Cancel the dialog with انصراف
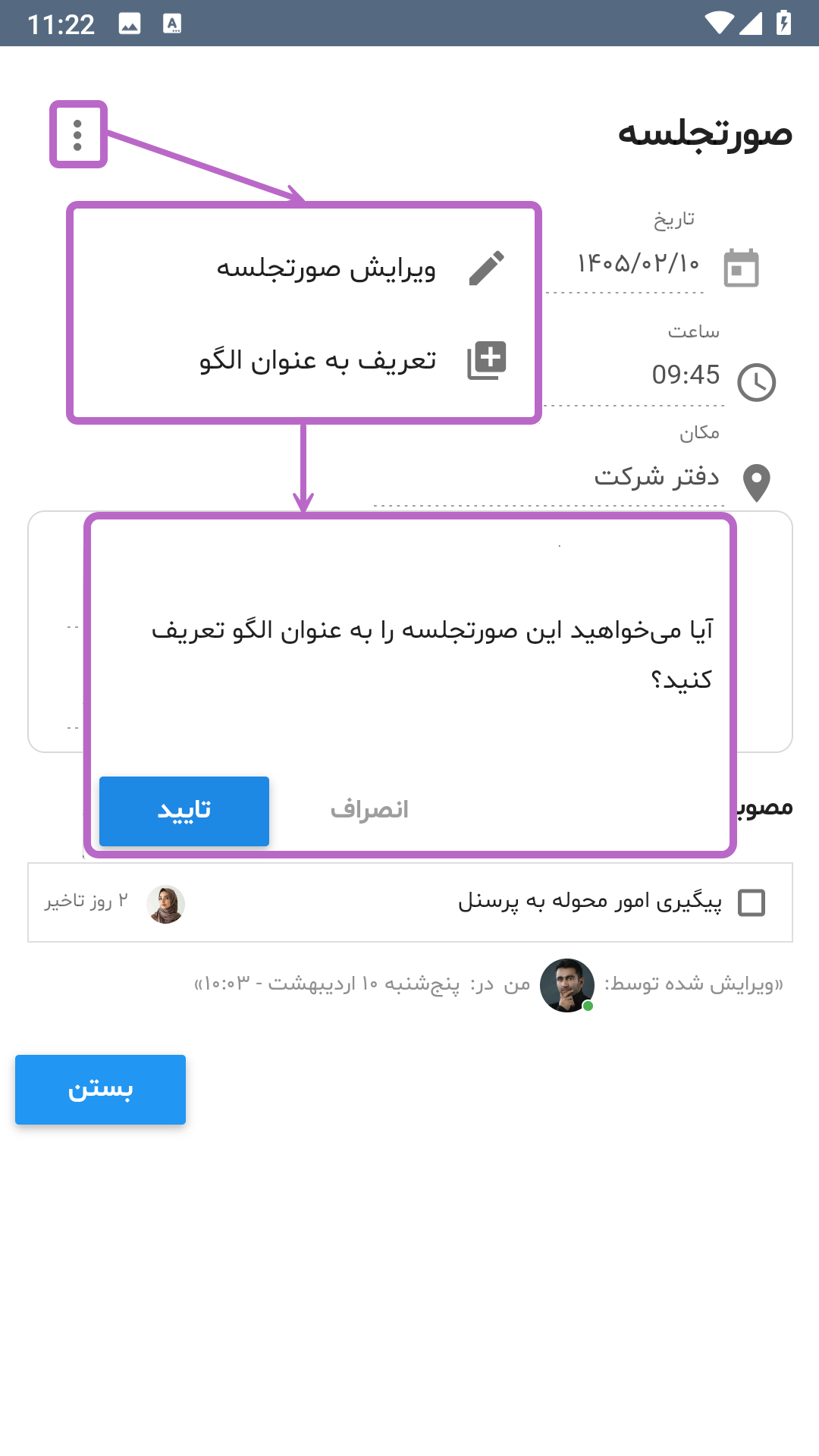Screen dimensions: 819x1456 pyautogui.click(x=369, y=811)
